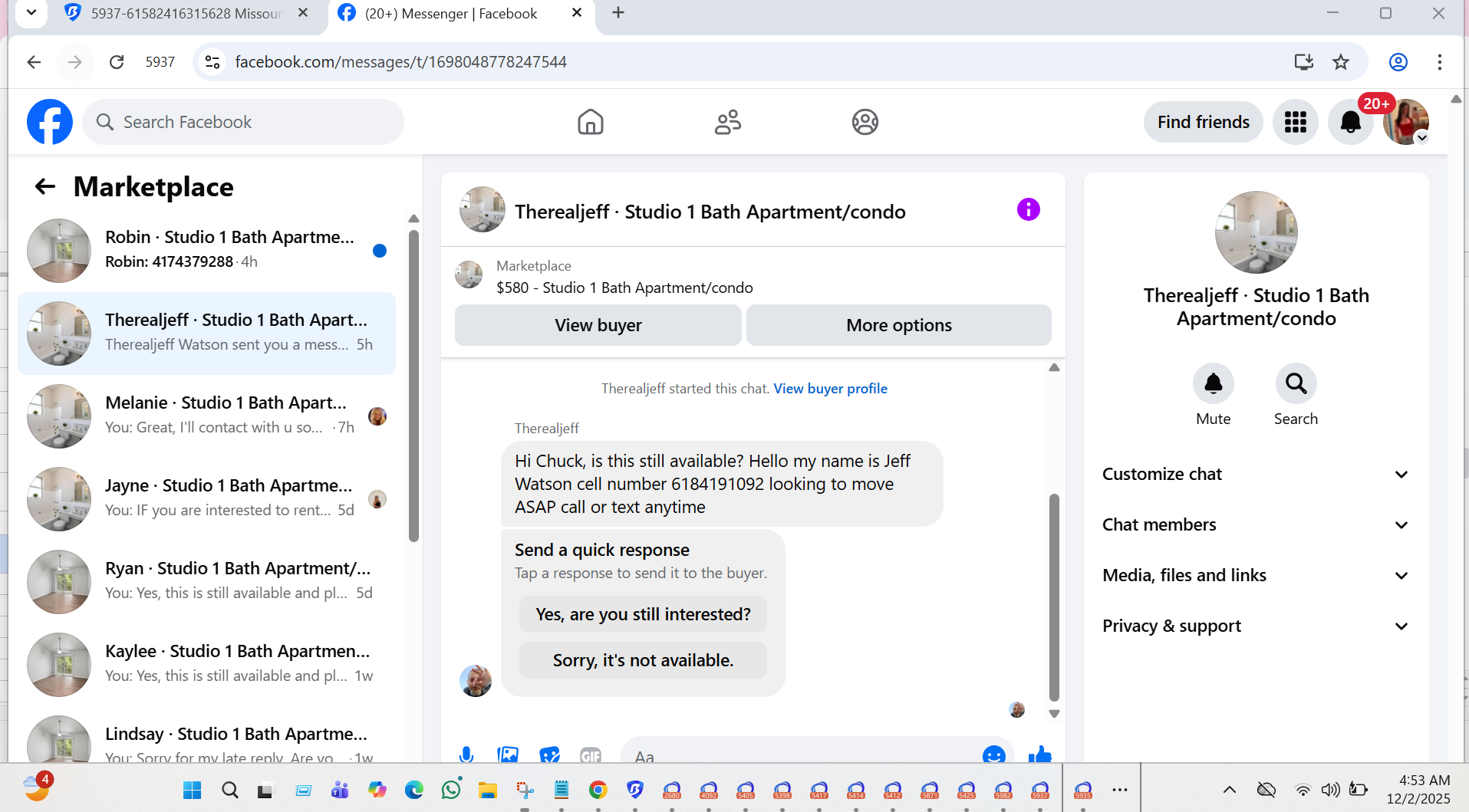Image resolution: width=1469 pixels, height=812 pixels.
Task: Expand the Privacy & support section
Action: pyautogui.click(x=1256, y=626)
